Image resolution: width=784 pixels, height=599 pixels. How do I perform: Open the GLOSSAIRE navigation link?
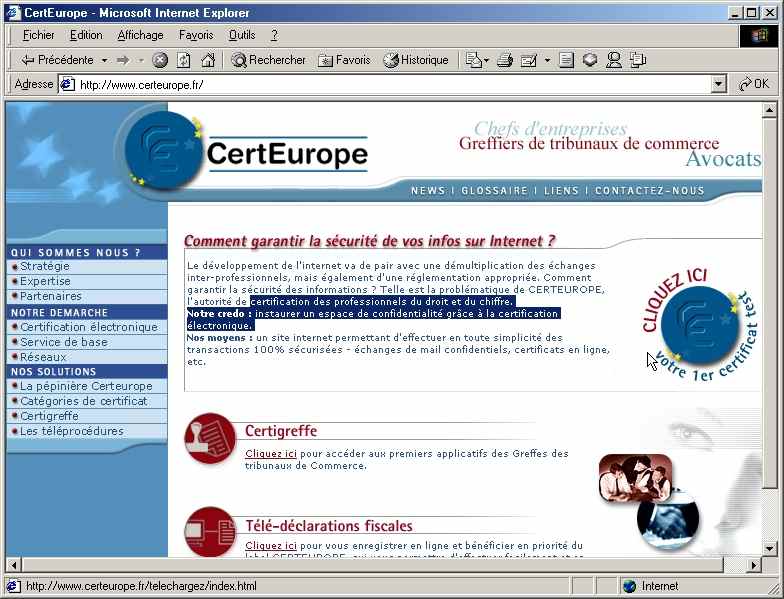[494, 190]
